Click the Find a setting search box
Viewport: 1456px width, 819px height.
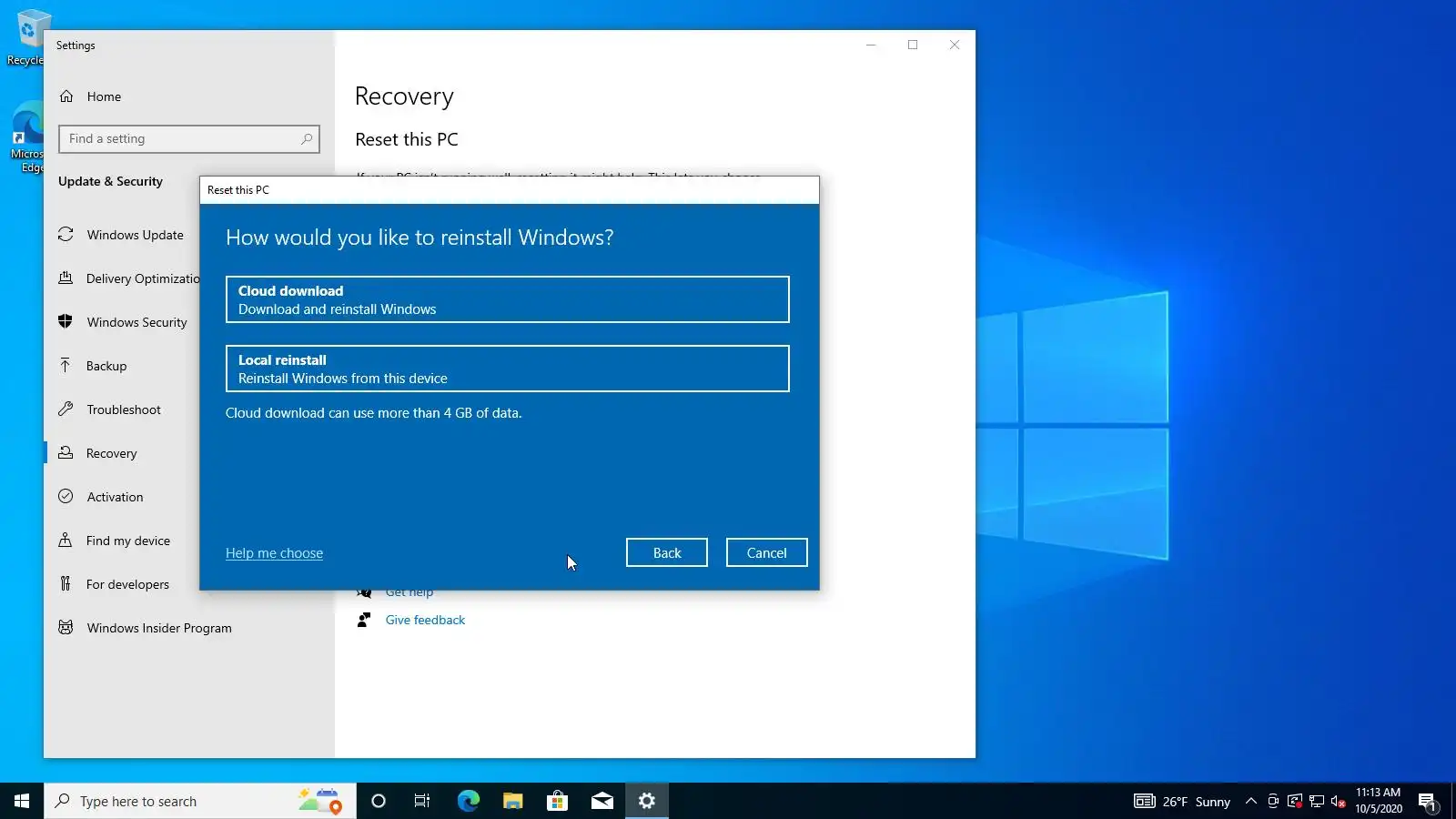(x=189, y=138)
